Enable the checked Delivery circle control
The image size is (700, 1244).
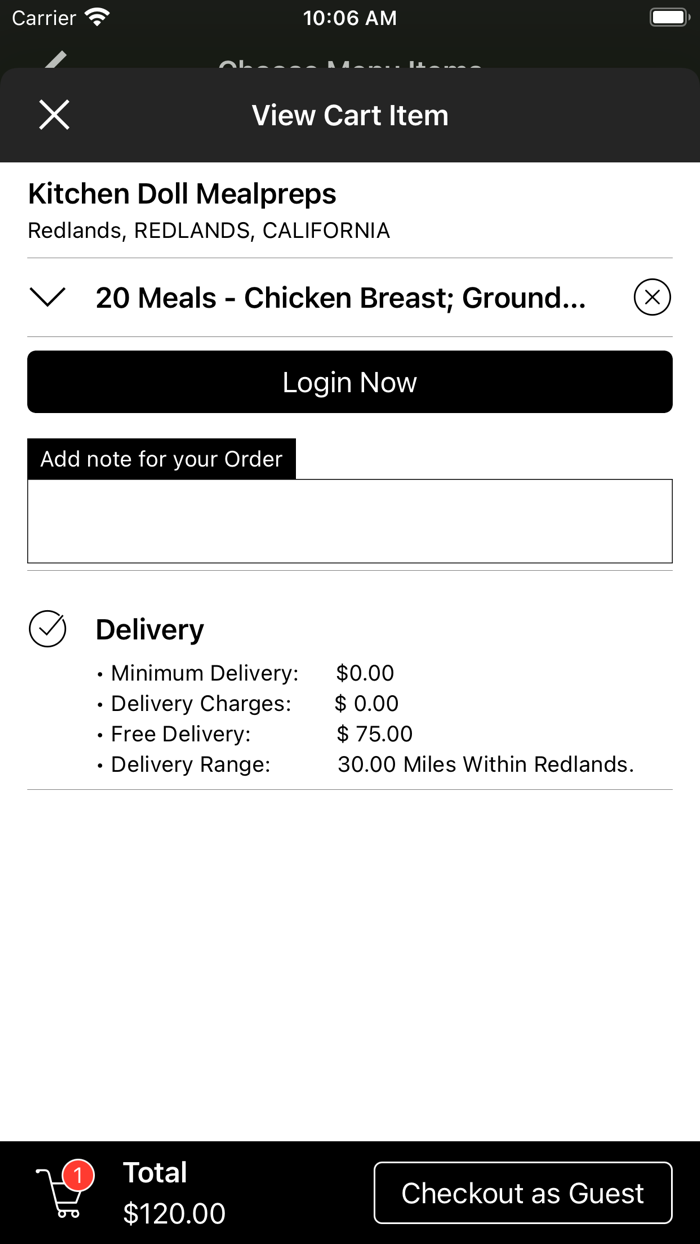(x=47, y=629)
